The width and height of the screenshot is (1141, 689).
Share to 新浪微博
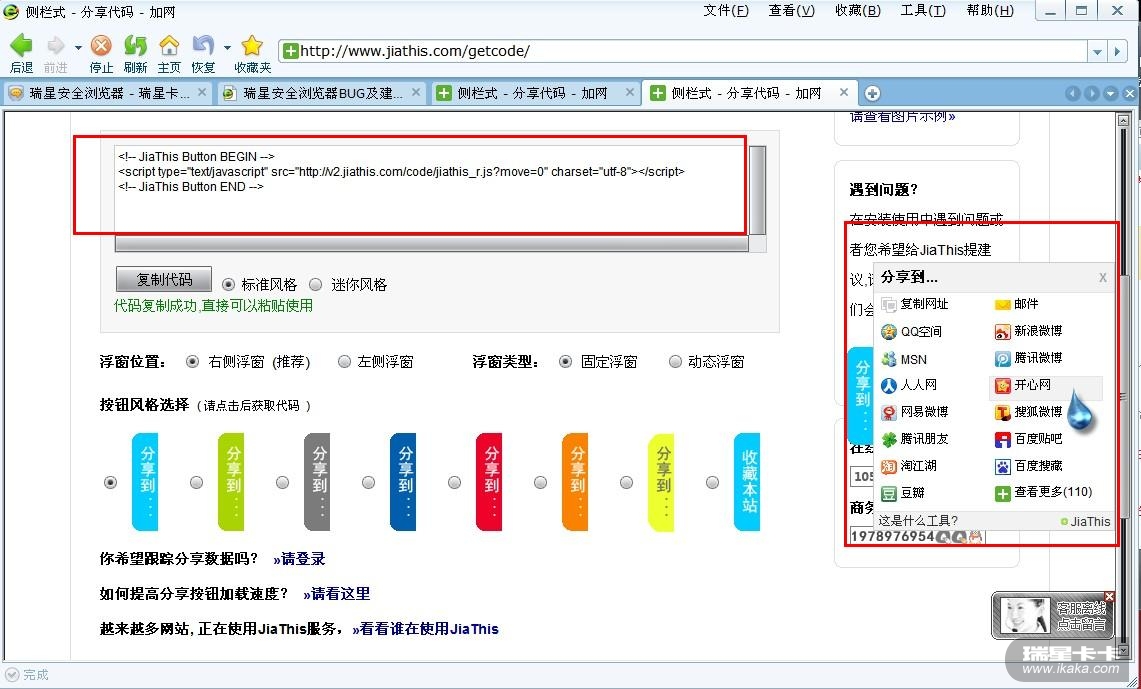(x=1029, y=332)
